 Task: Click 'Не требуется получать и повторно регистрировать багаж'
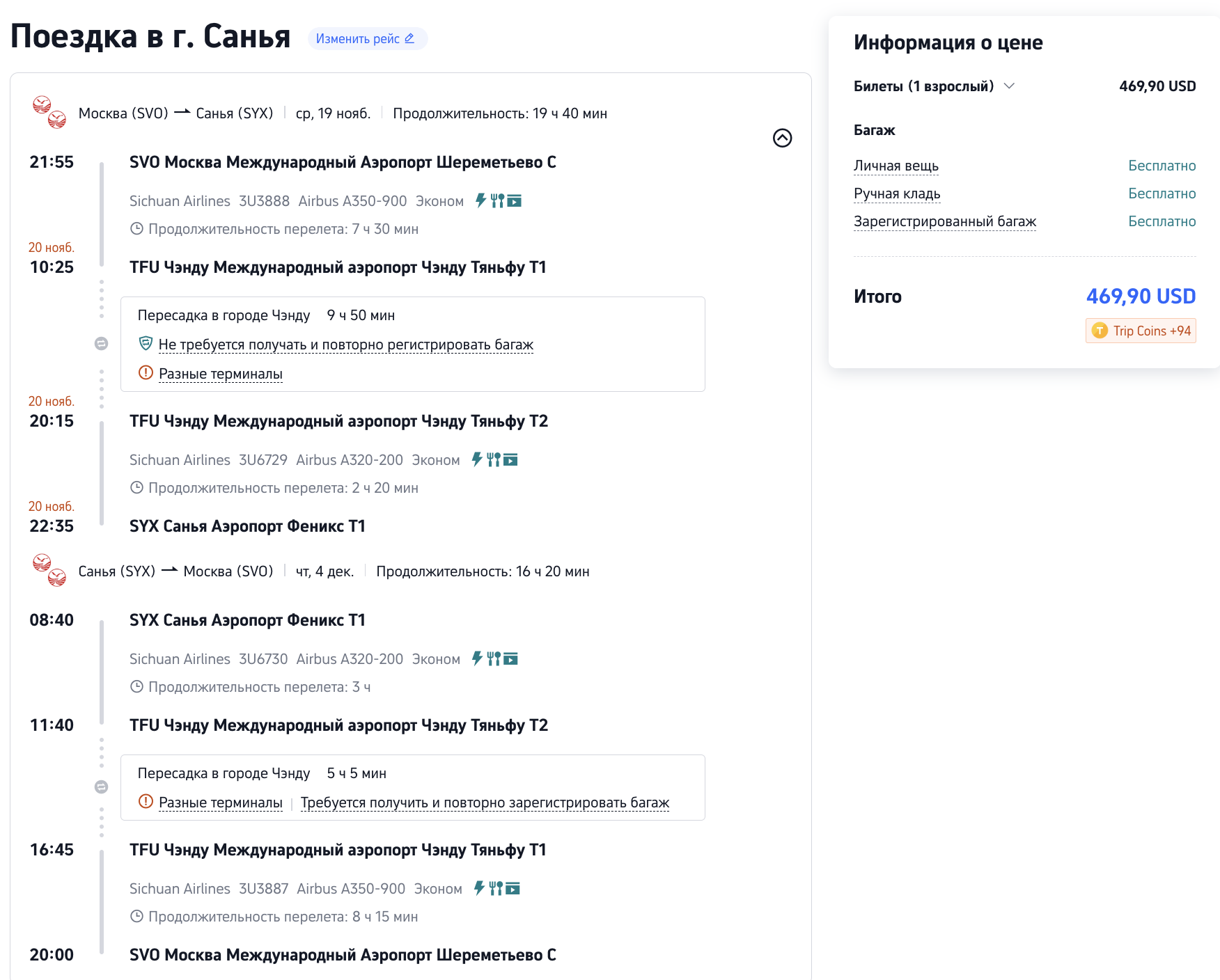pos(345,345)
